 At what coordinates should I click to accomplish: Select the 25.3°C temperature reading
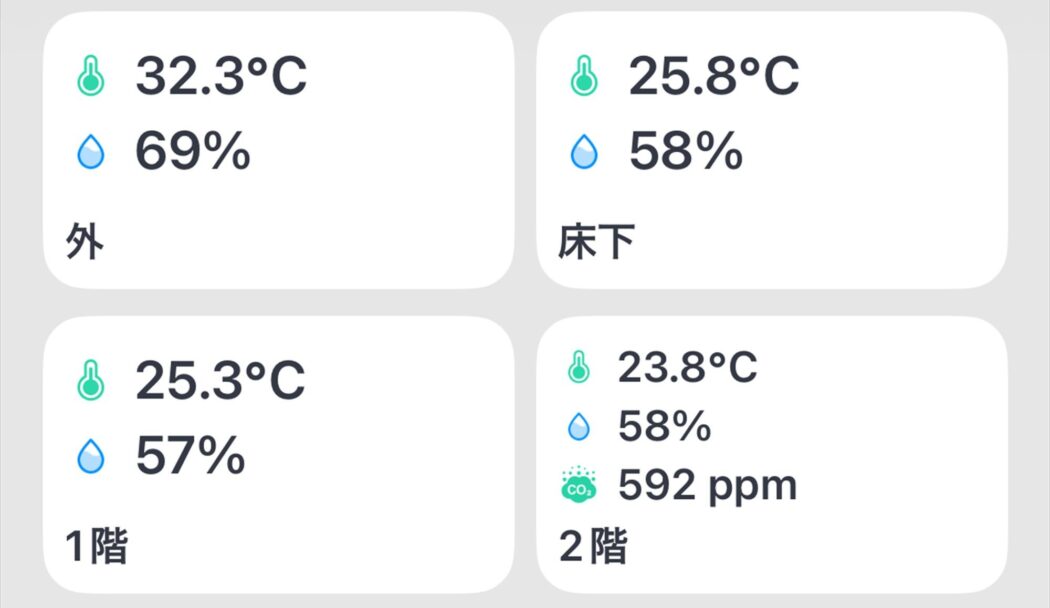coord(220,380)
